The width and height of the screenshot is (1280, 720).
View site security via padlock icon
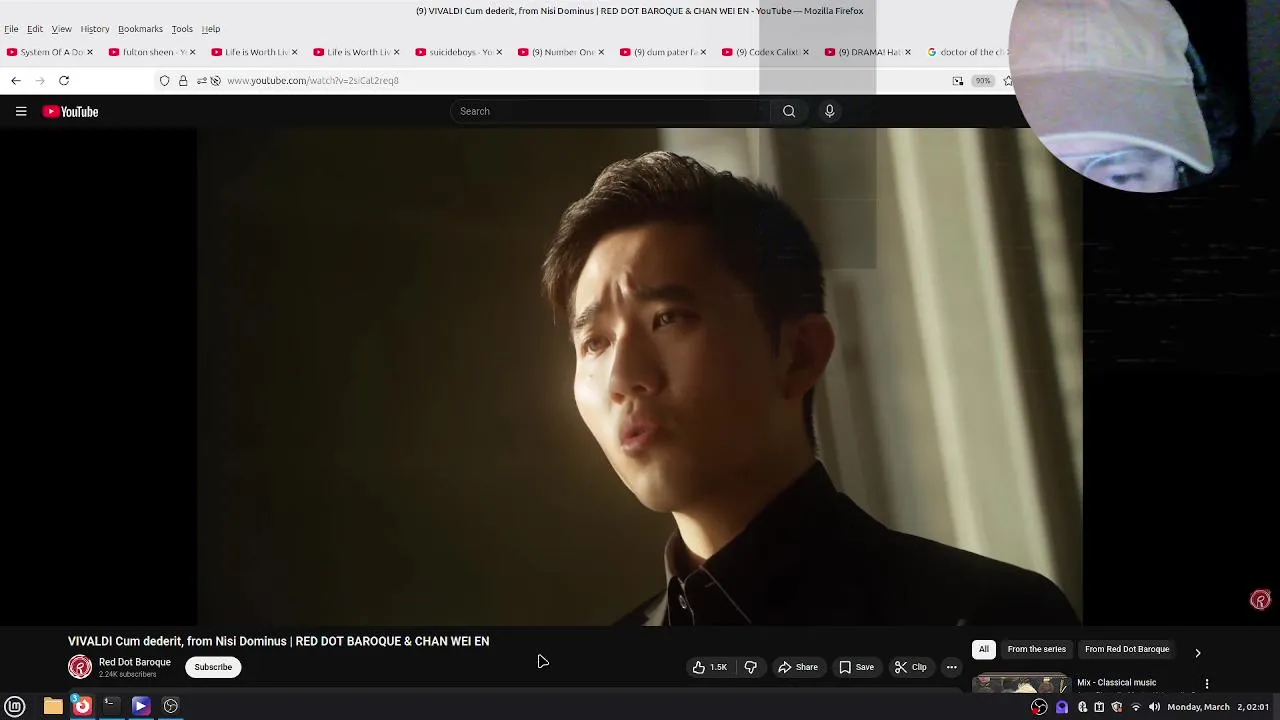(183, 80)
